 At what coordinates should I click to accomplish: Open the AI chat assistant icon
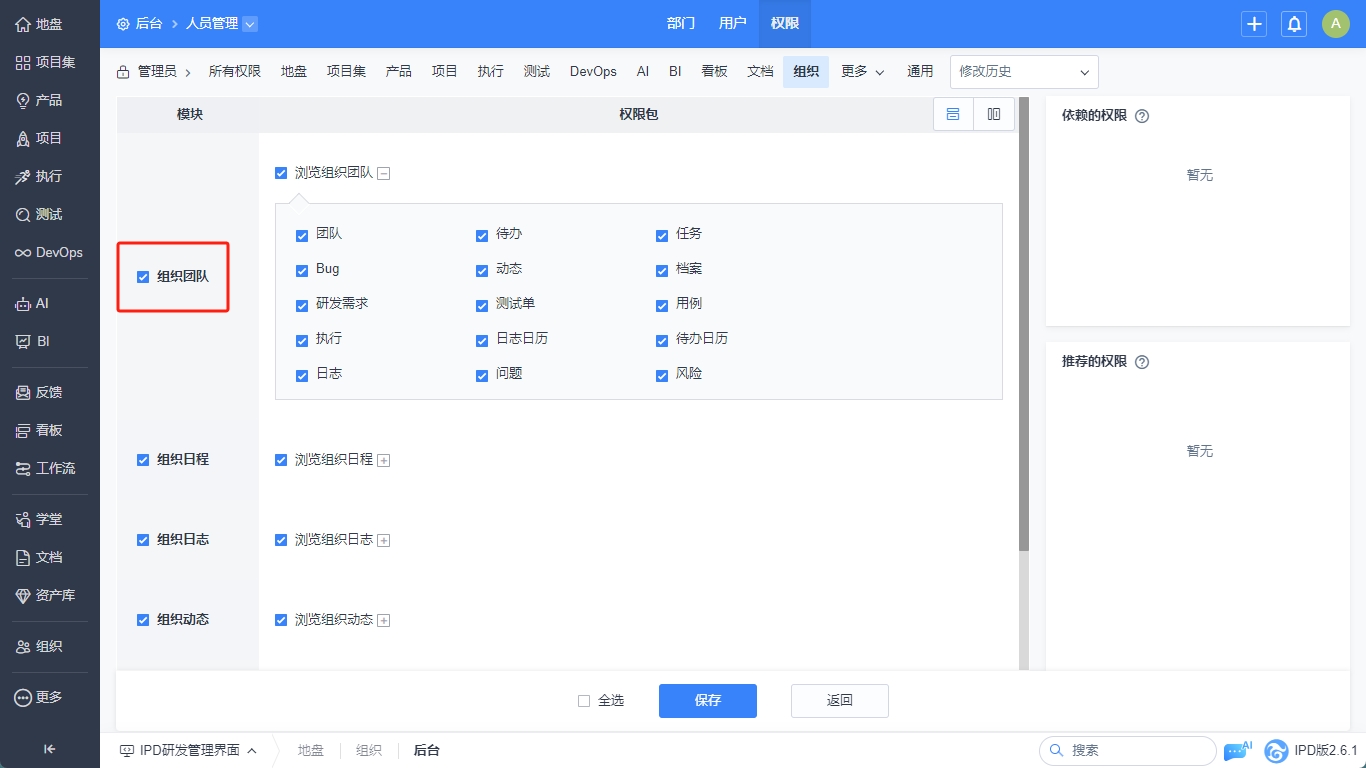pyautogui.click(x=1237, y=750)
